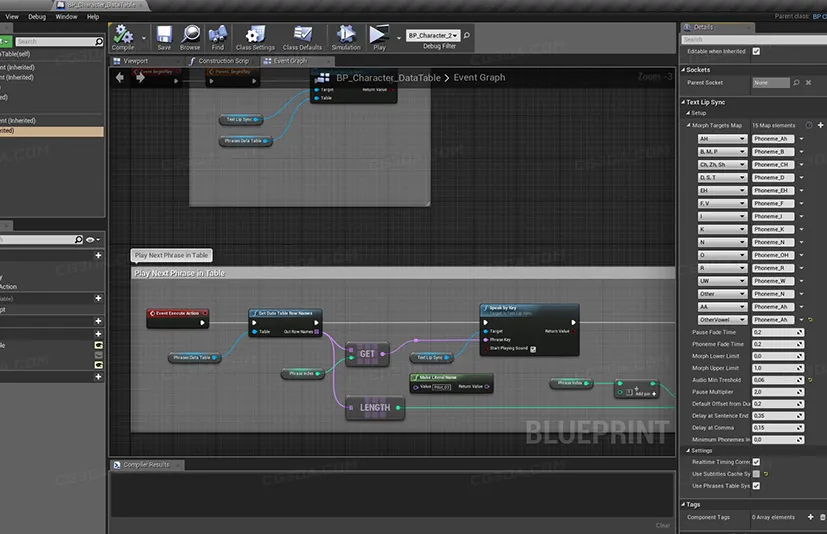The image size is (827, 534).
Task: Open view options eye in My Blueprint
Action: [92, 240]
